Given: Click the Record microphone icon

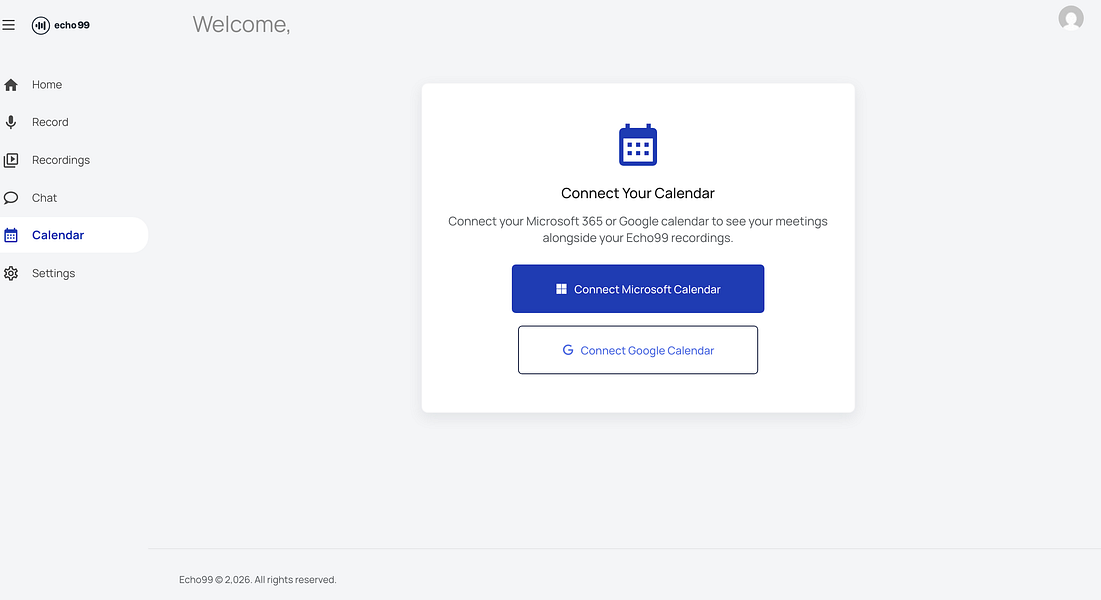Looking at the screenshot, I should tap(11, 122).
